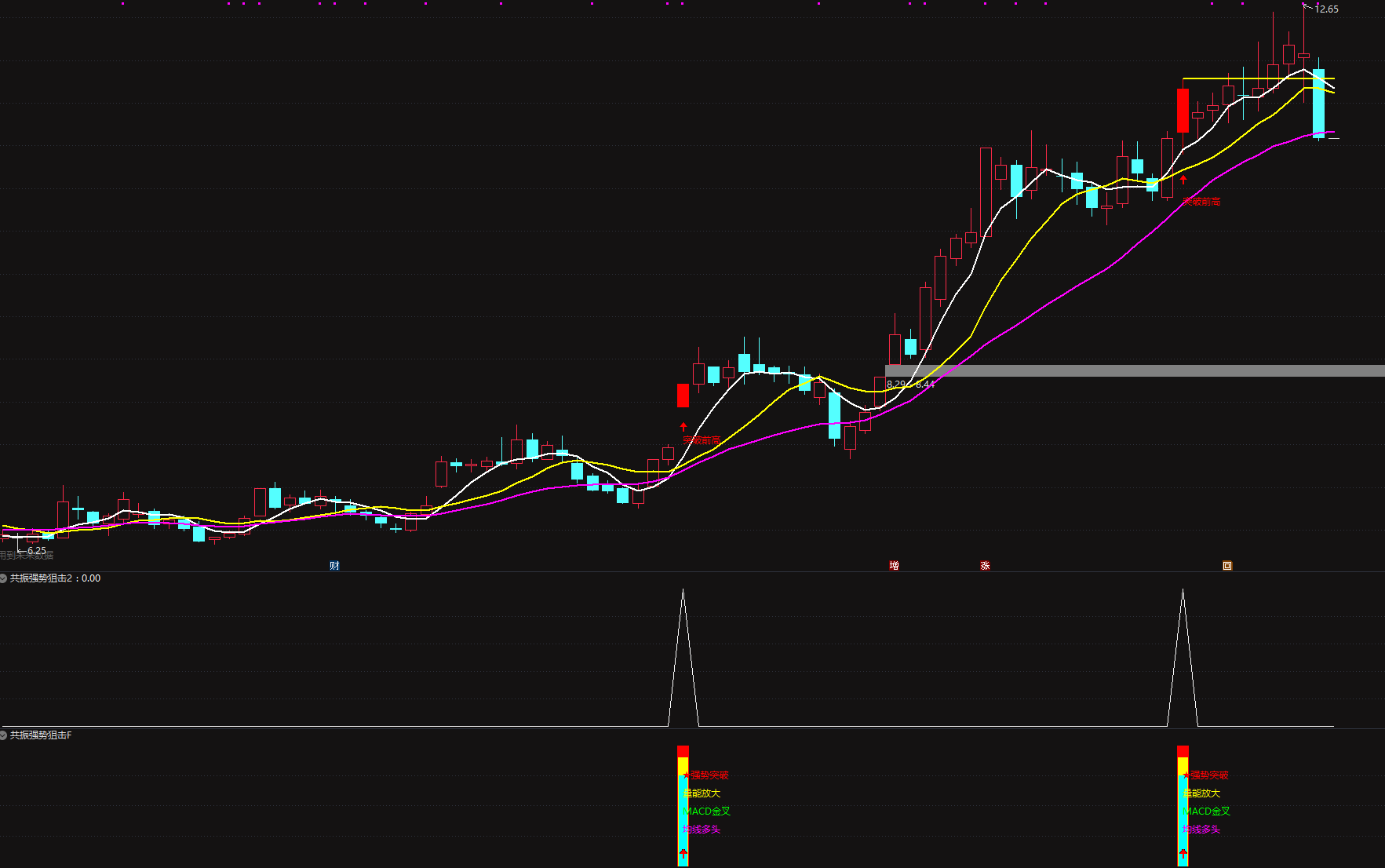Click red arrow at bottom of left signal bar

click(x=683, y=853)
